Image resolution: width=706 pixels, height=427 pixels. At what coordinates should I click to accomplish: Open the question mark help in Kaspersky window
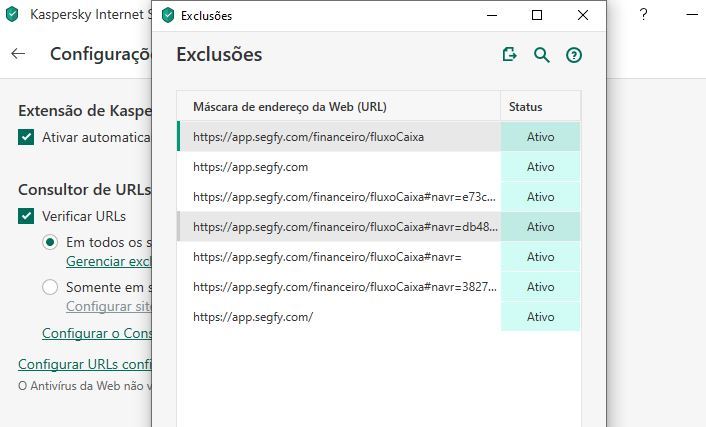(643, 14)
